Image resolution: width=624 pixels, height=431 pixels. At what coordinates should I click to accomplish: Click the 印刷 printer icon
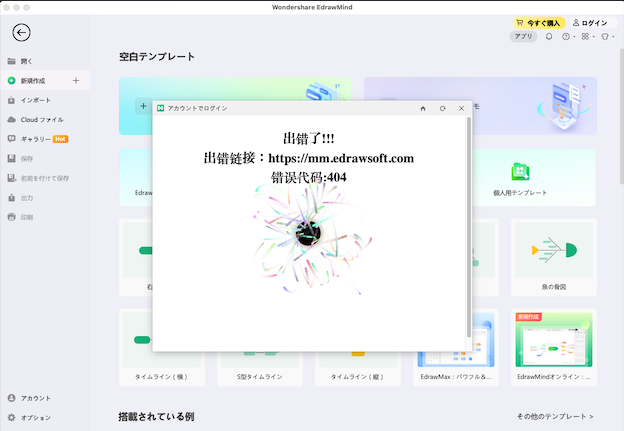12,217
